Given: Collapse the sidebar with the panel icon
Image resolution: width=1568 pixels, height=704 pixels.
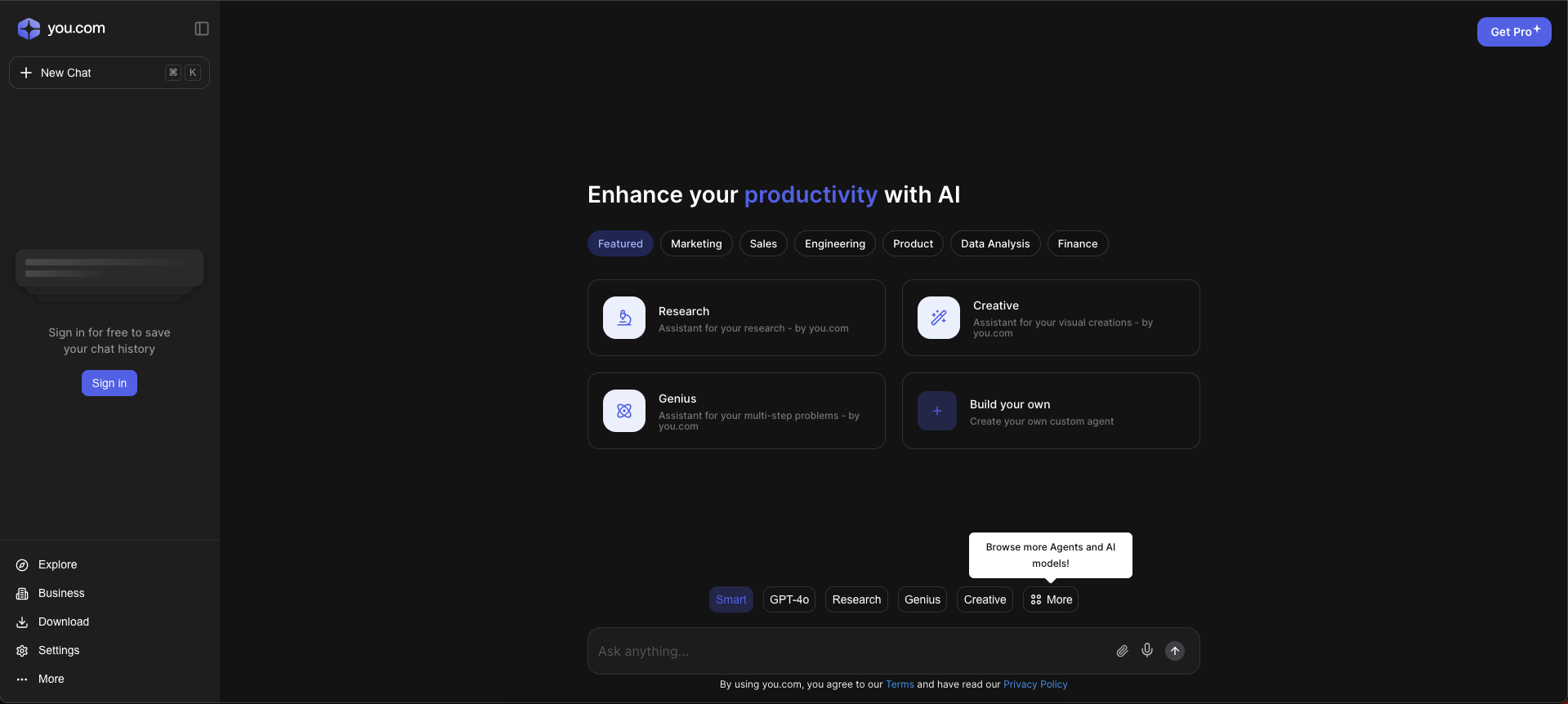Looking at the screenshot, I should click(x=202, y=29).
